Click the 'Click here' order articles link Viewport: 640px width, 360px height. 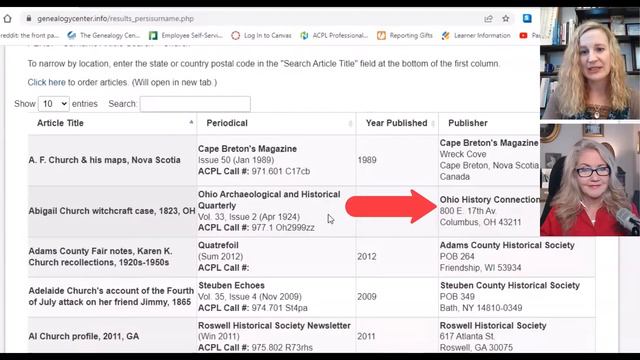pyautogui.click(x=47, y=82)
